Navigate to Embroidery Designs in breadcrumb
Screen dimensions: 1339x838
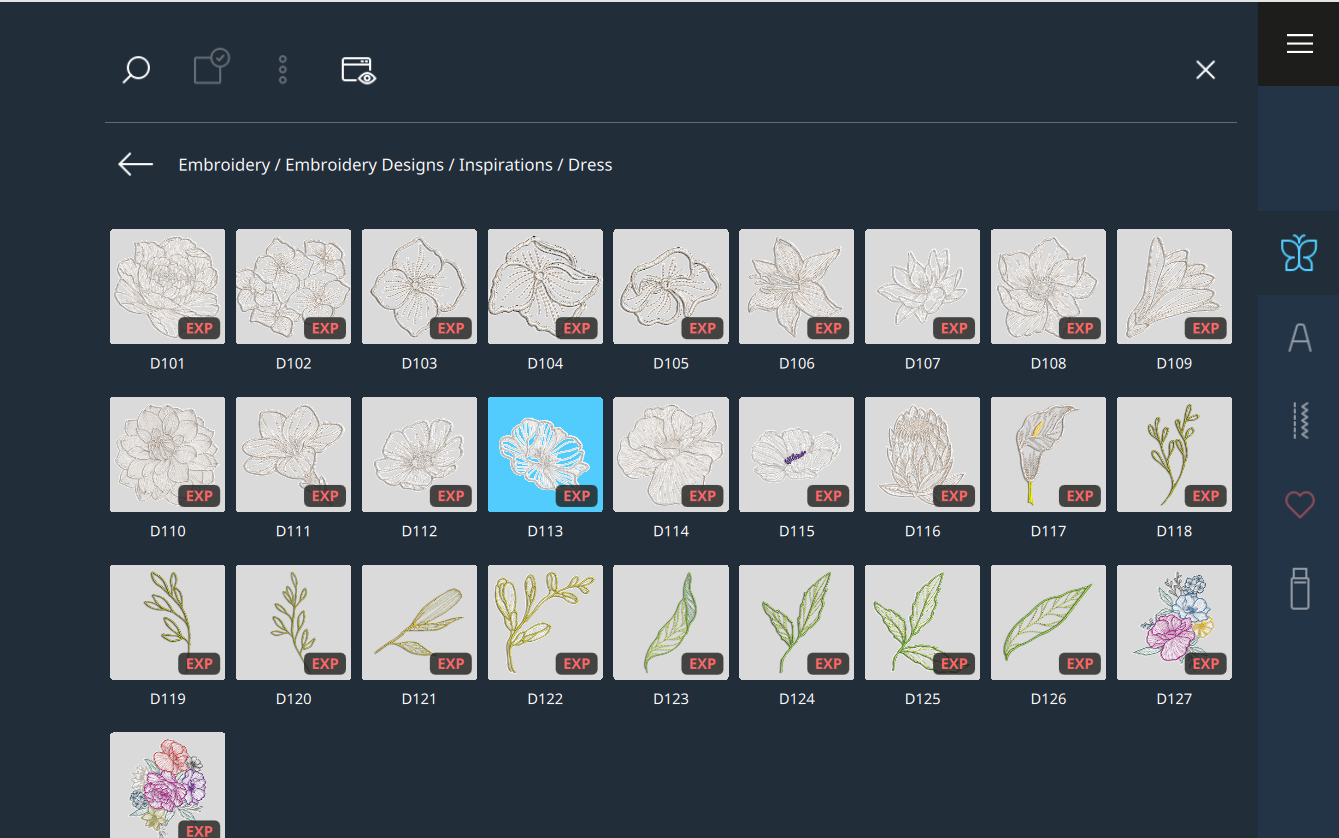click(364, 165)
